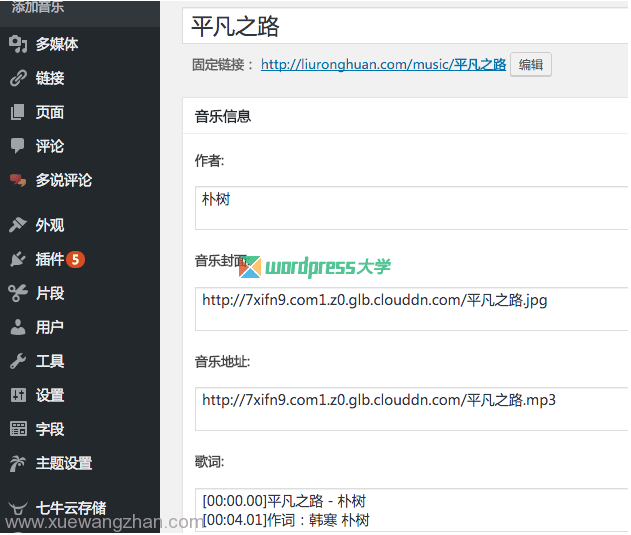
Task: Click the 多说评论 chat icon
Action: coord(18,180)
